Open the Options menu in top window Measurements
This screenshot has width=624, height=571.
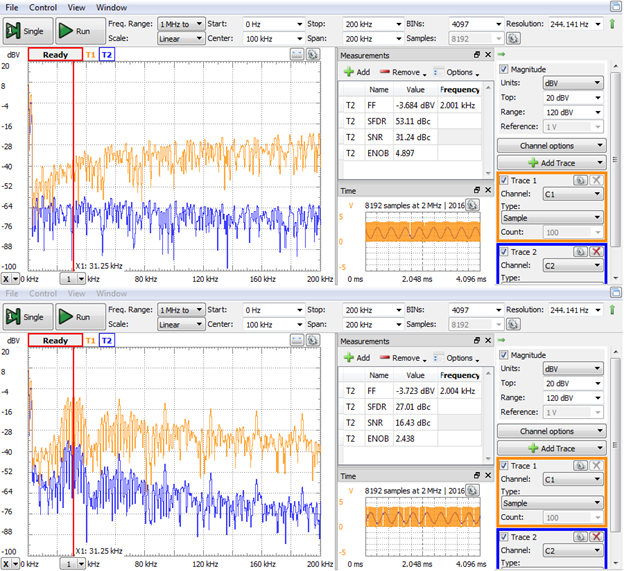tap(456, 72)
